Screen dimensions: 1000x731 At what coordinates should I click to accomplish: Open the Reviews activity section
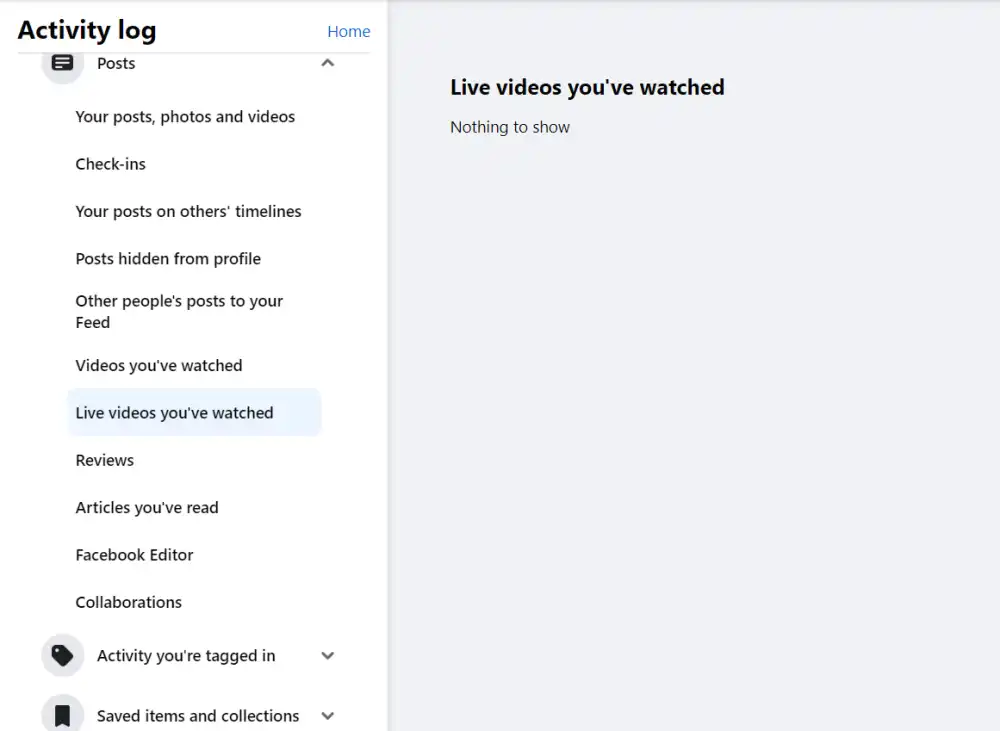pyautogui.click(x=104, y=460)
